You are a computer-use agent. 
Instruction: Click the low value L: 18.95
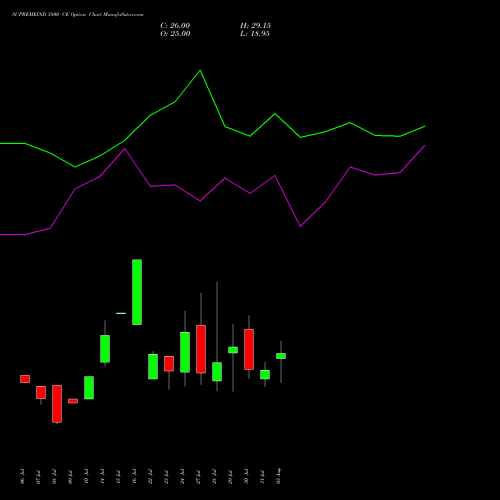(255, 34)
